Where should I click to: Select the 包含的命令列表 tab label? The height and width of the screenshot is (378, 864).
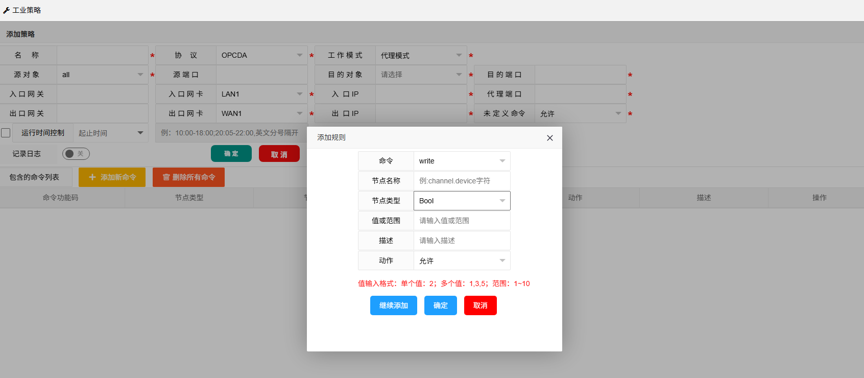[34, 177]
